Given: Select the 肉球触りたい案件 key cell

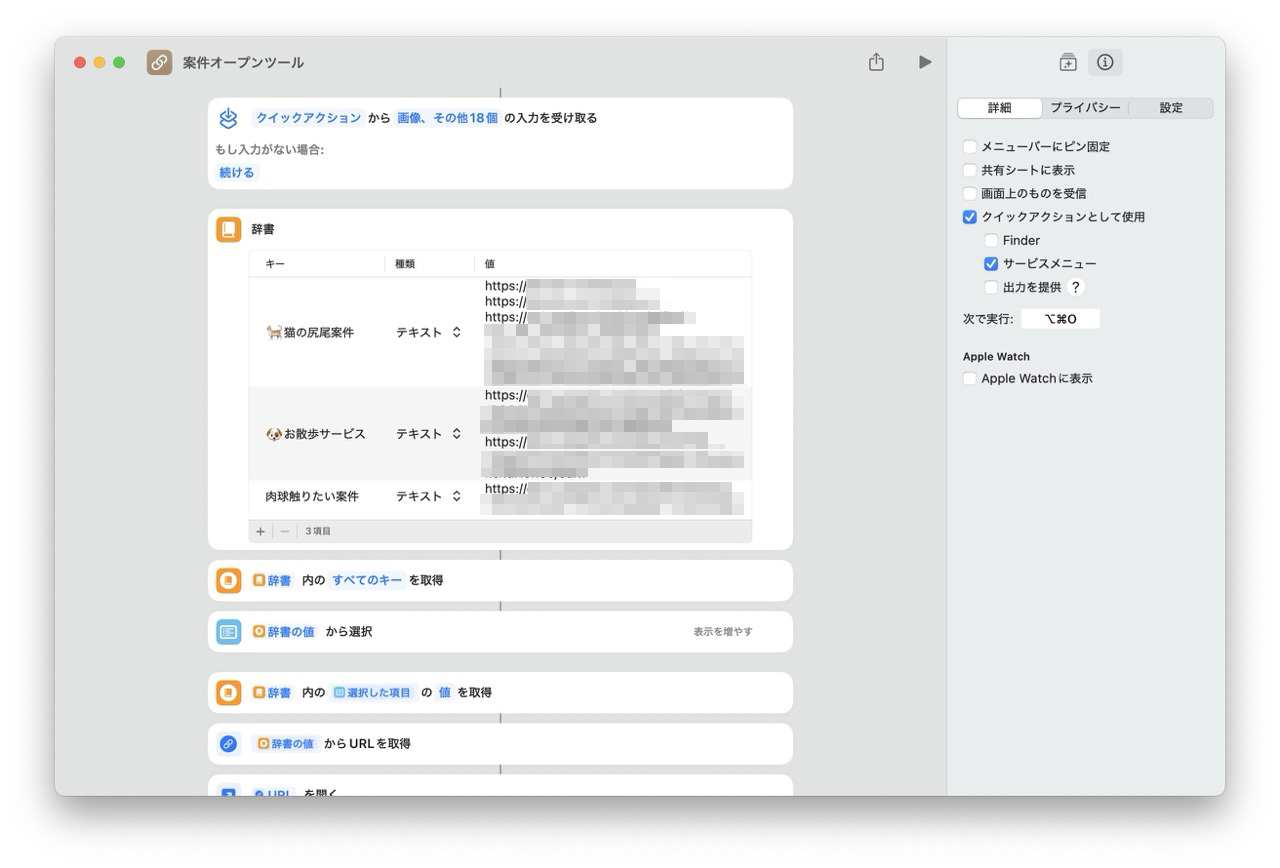Looking at the screenshot, I should pyautogui.click(x=316, y=496).
